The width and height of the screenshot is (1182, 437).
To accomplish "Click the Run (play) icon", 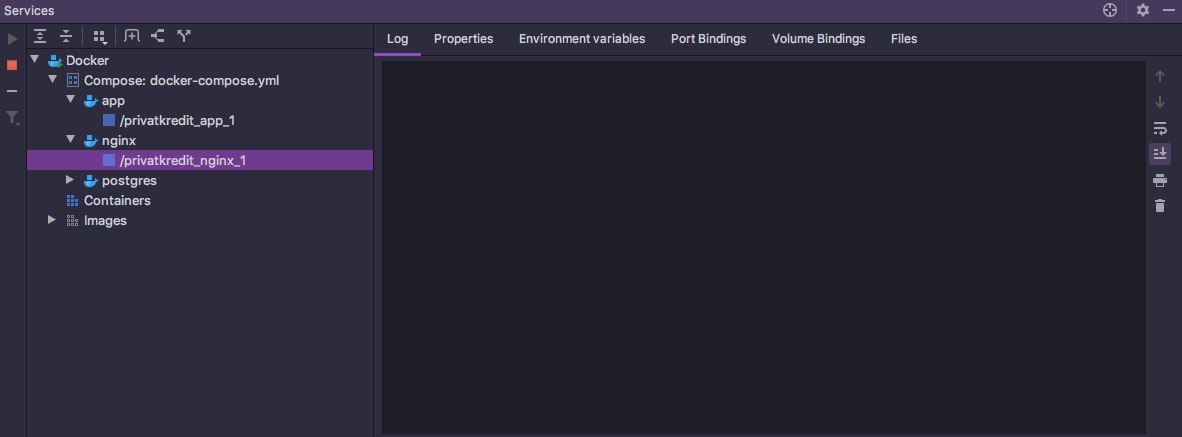I will (x=12, y=38).
